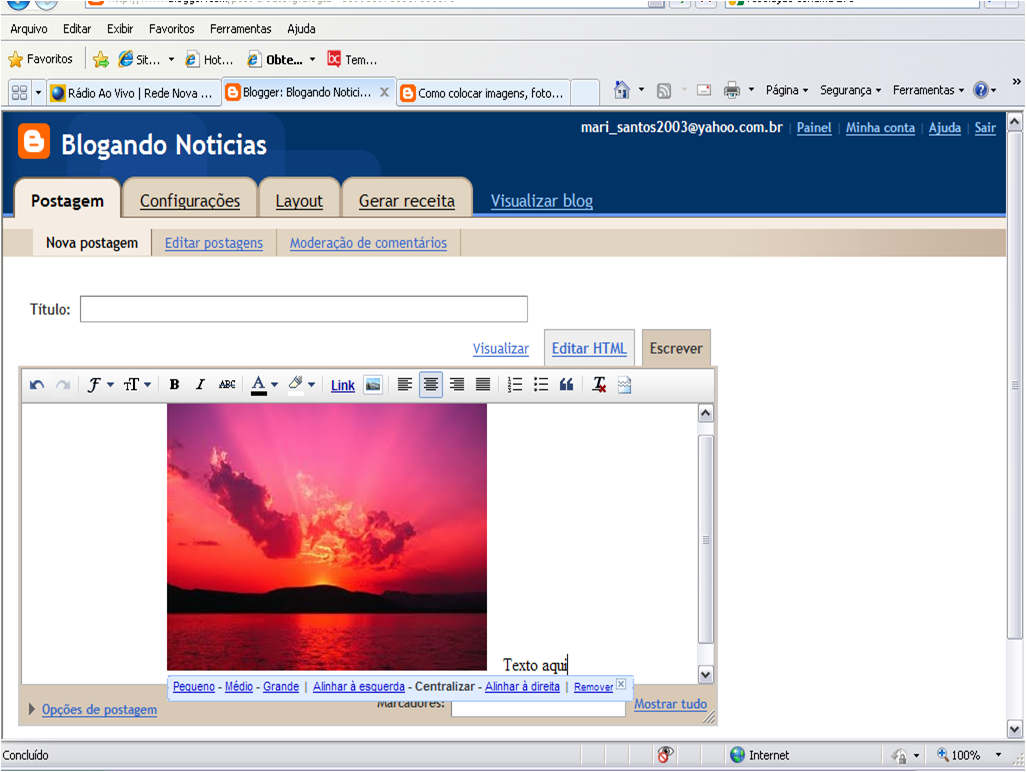Image resolution: width=1026 pixels, height=772 pixels.
Task: Apply italic formatting
Action: pyautogui.click(x=200, y=384)
